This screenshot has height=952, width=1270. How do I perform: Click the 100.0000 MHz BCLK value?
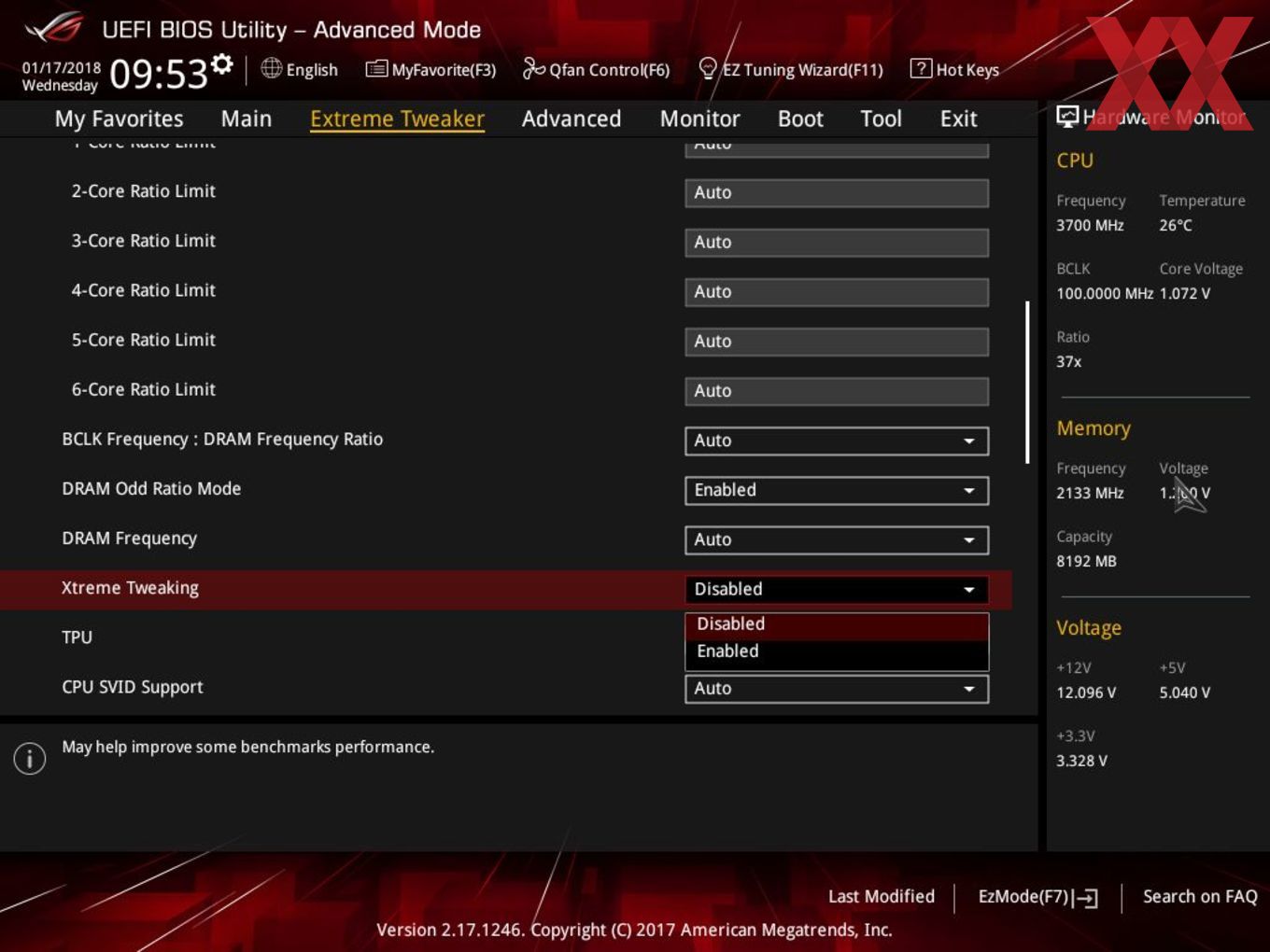point(1105,294)
